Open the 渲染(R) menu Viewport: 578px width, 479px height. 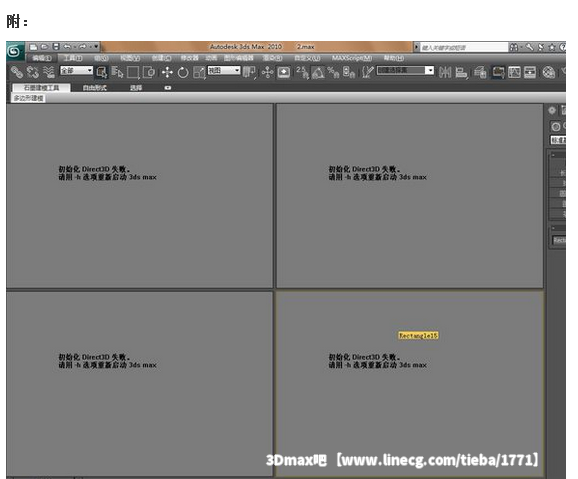[x=272, y=58]
